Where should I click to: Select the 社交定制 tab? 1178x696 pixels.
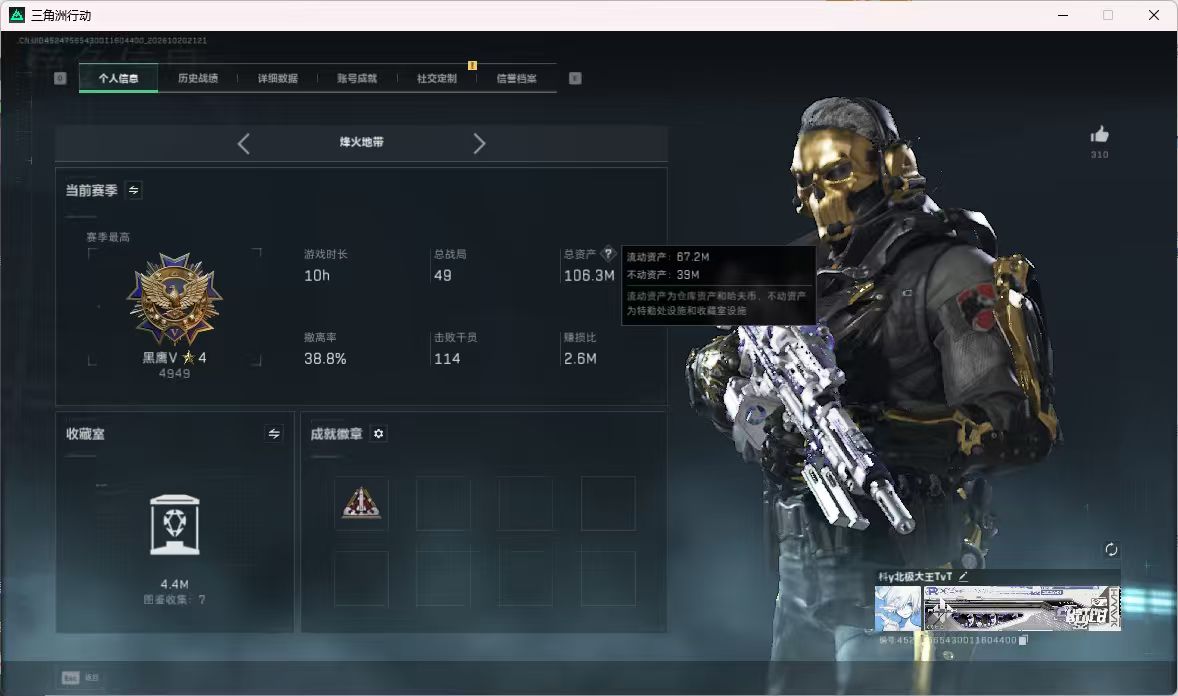436,78
